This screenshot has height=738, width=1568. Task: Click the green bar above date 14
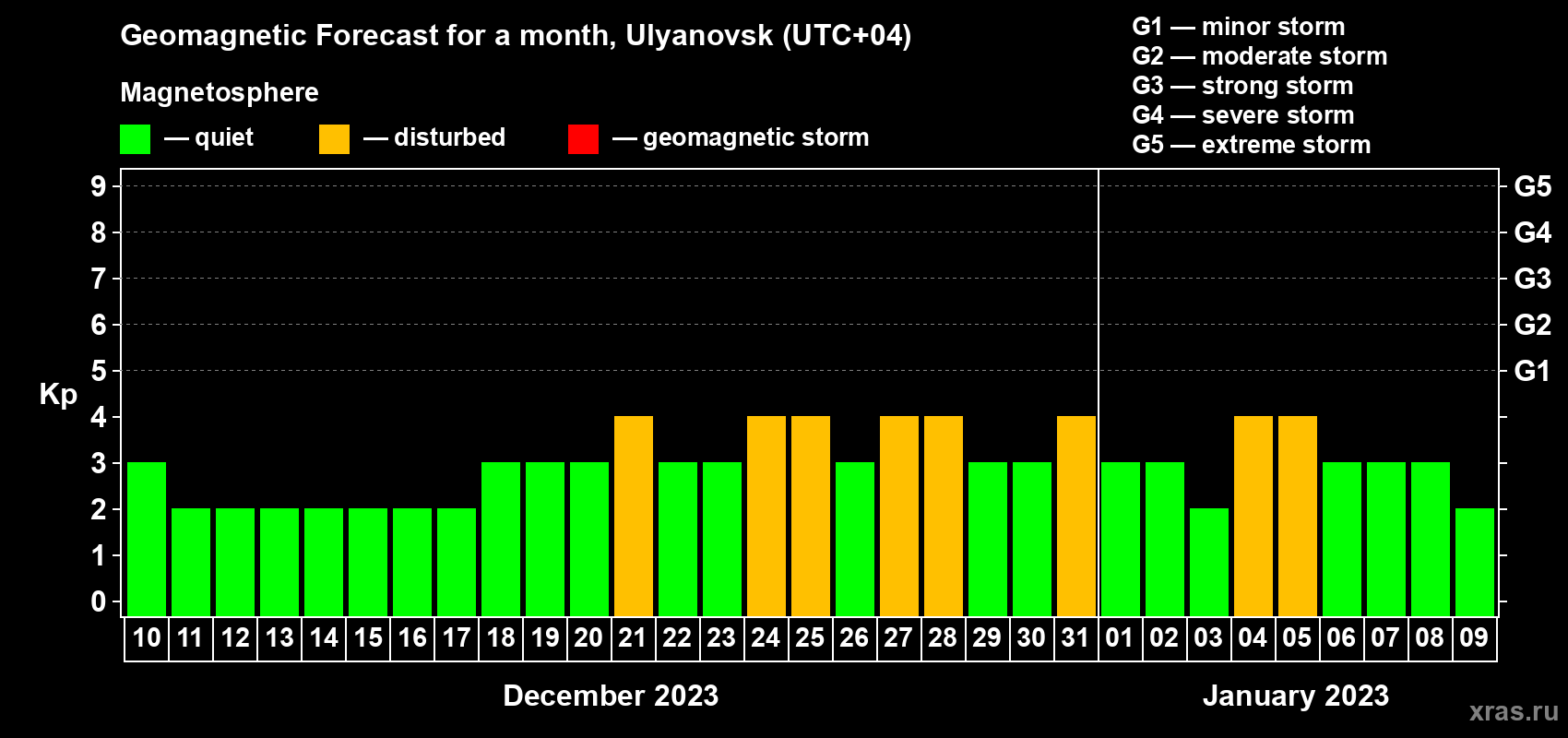coord(324,562)
